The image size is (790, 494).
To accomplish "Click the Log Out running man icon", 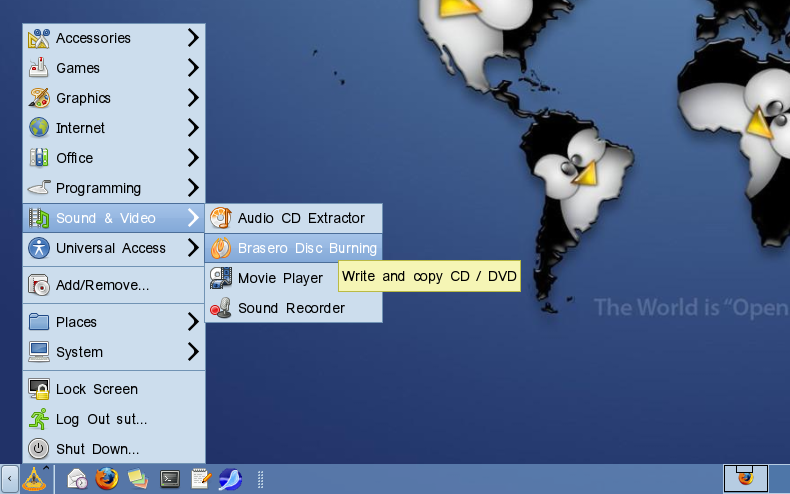I will (x=39, y=419).
